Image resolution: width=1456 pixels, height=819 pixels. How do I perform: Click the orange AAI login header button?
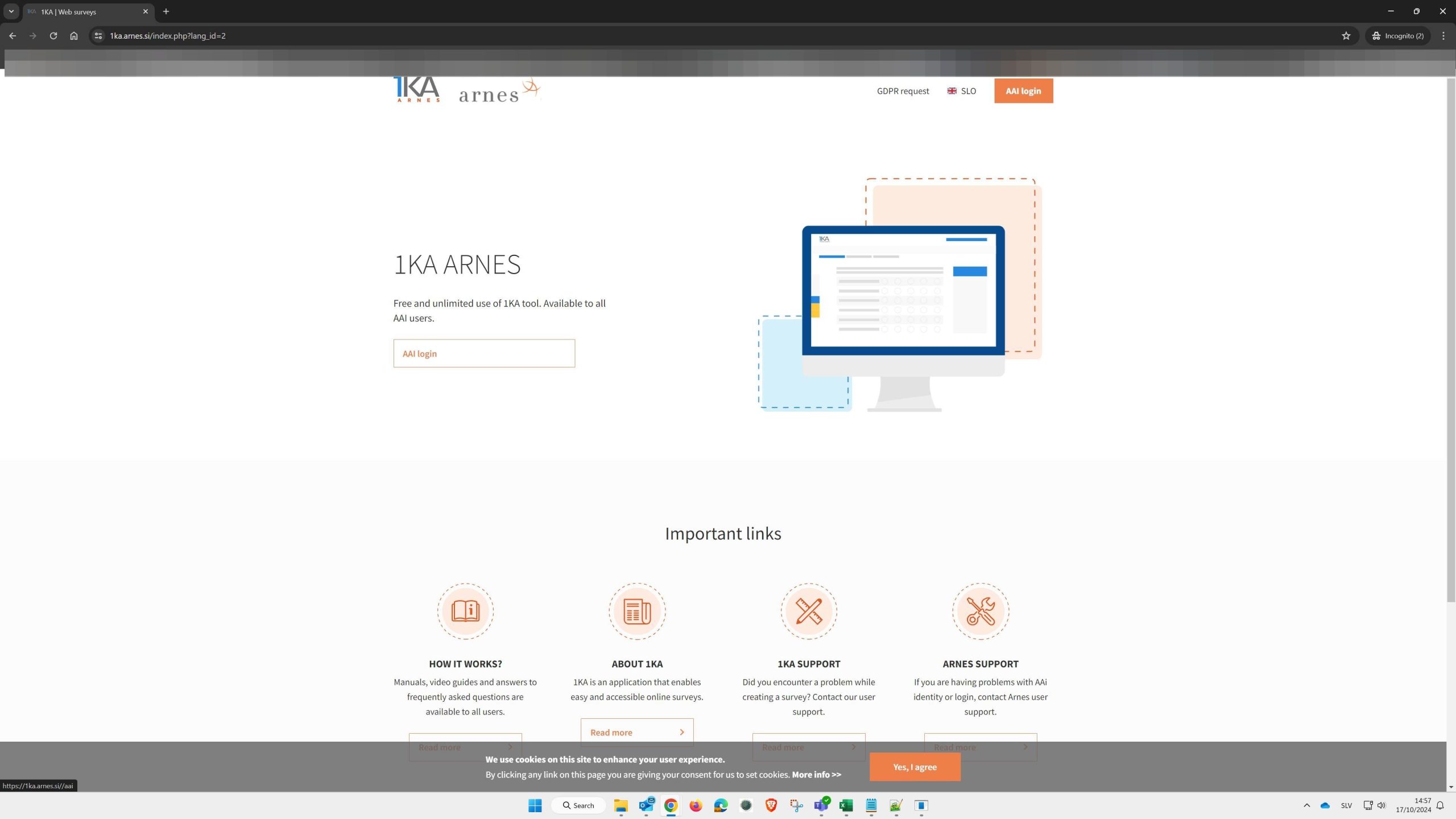[1023, 91]
